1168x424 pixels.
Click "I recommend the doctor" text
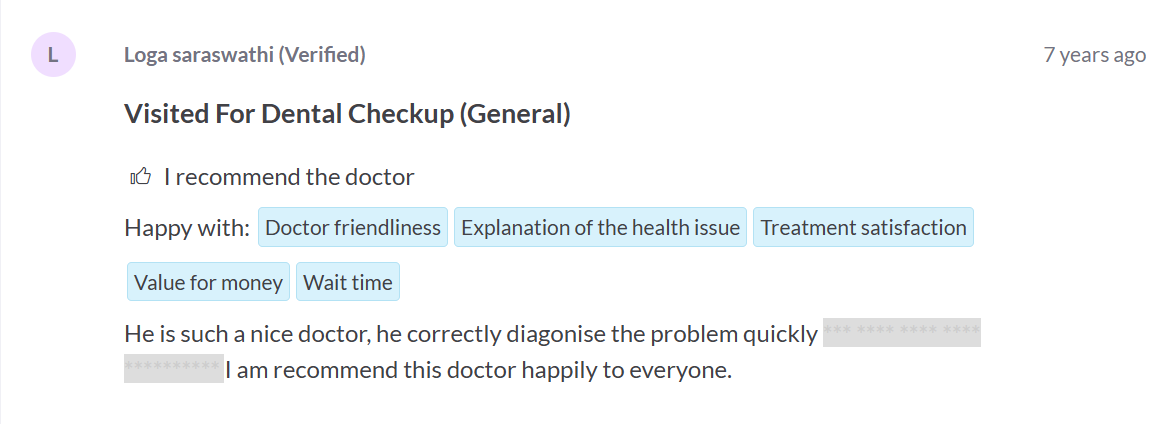coord(289,177)
